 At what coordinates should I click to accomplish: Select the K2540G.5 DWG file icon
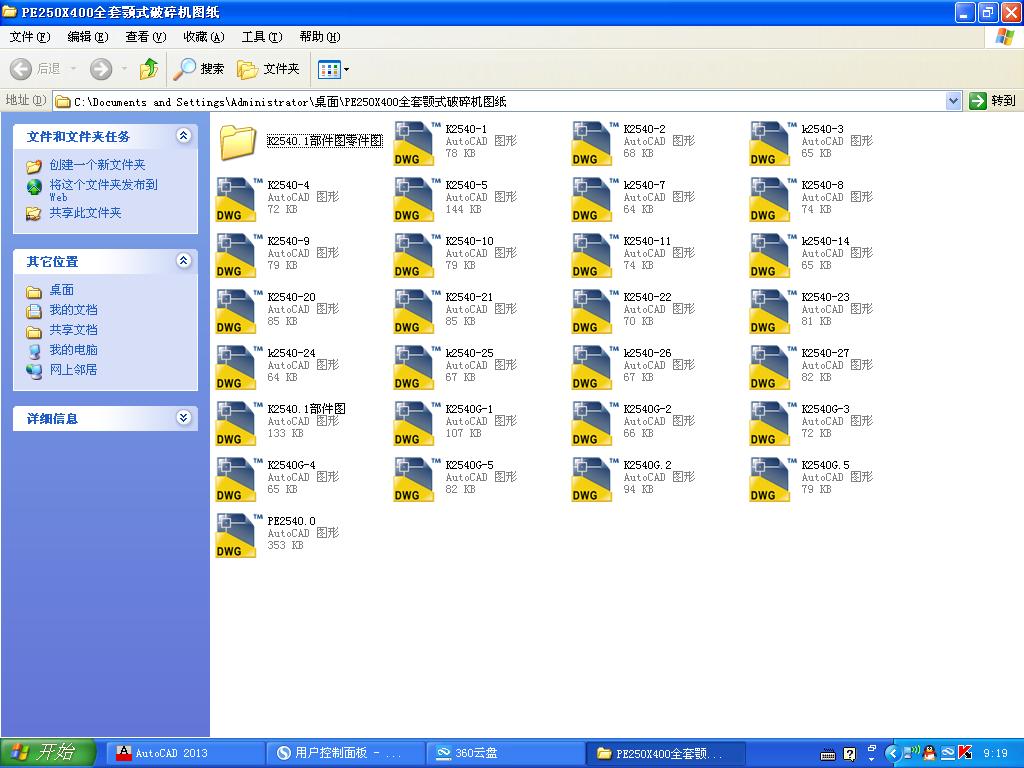pyautogui.click(x=770, y=479)
